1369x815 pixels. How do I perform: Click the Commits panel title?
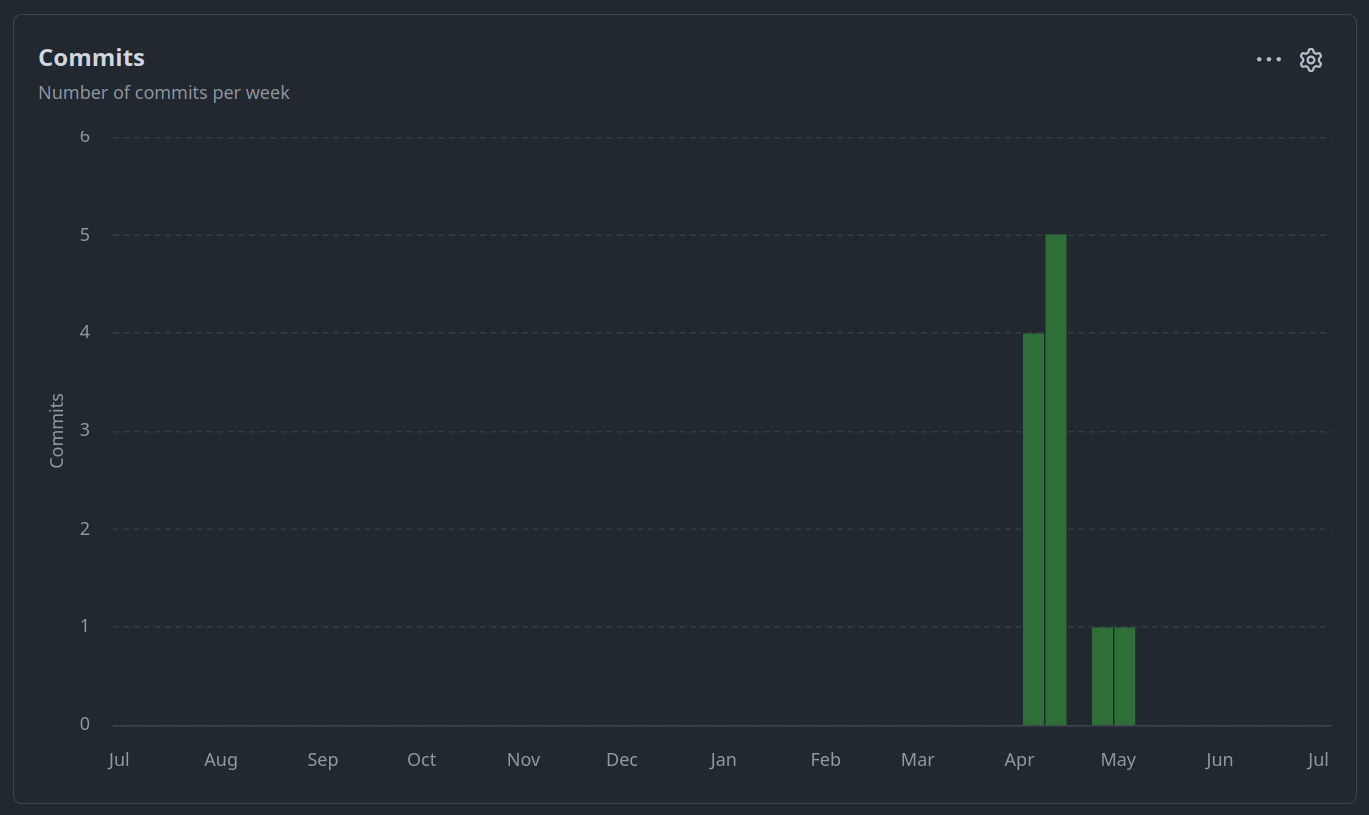(91, 58)
